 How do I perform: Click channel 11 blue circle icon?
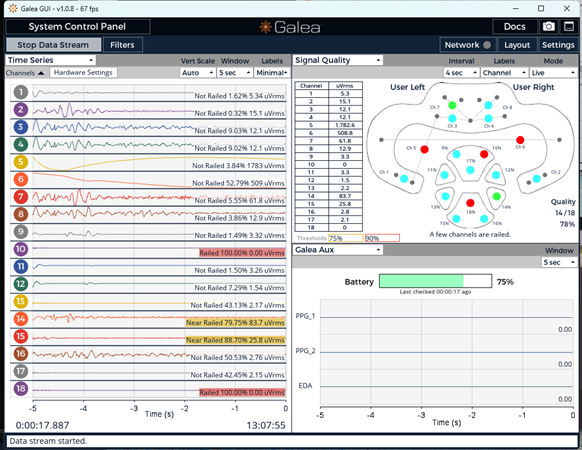coord(21,267)
